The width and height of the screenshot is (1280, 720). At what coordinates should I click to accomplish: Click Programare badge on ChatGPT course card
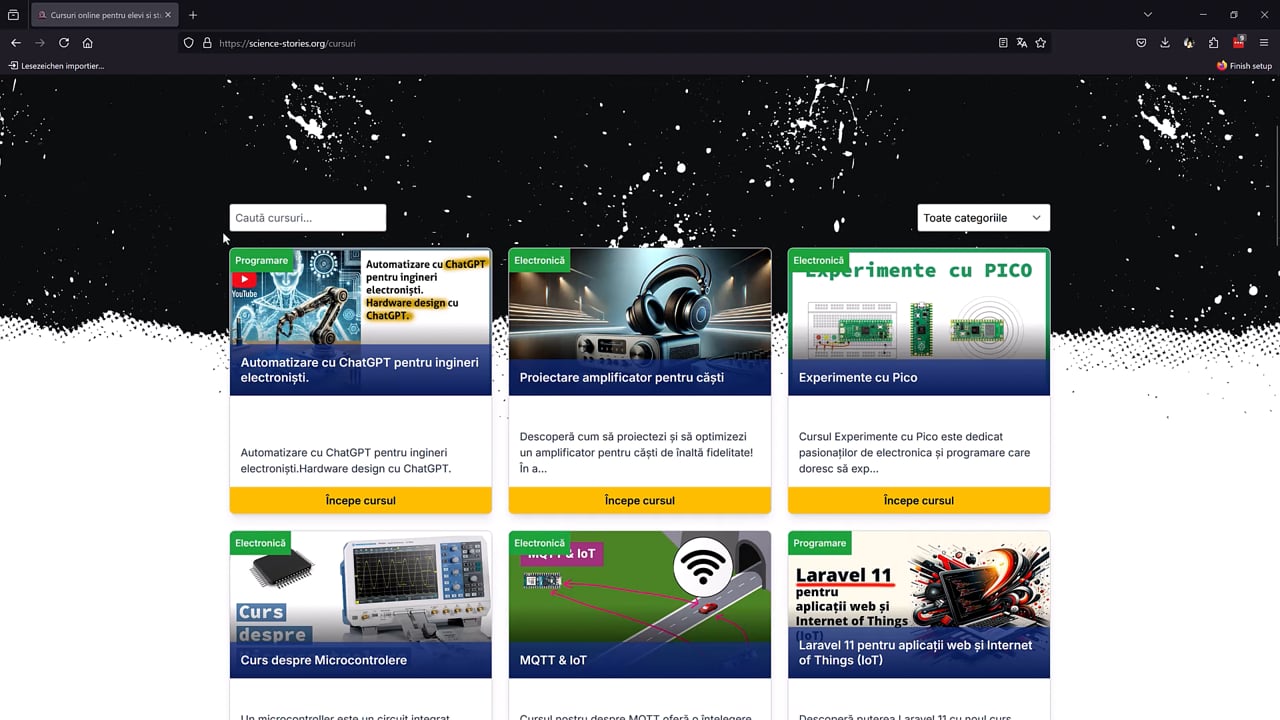(x=262, y=260)
